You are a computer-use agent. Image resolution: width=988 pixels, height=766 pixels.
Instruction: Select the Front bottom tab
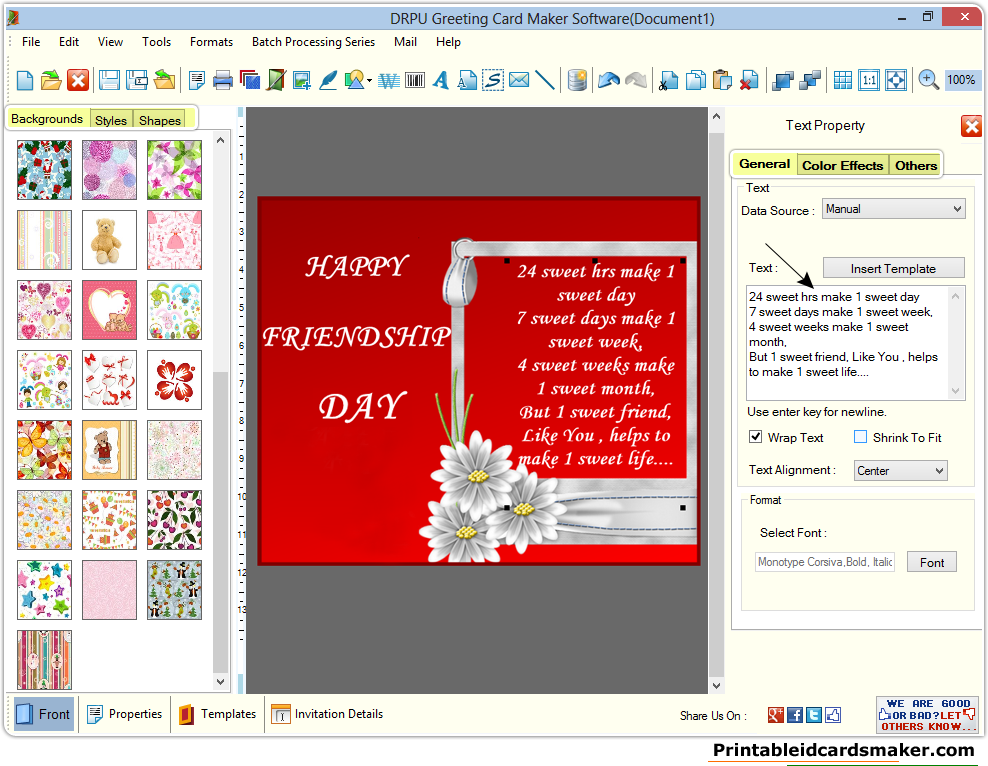(x=43, y=714)
